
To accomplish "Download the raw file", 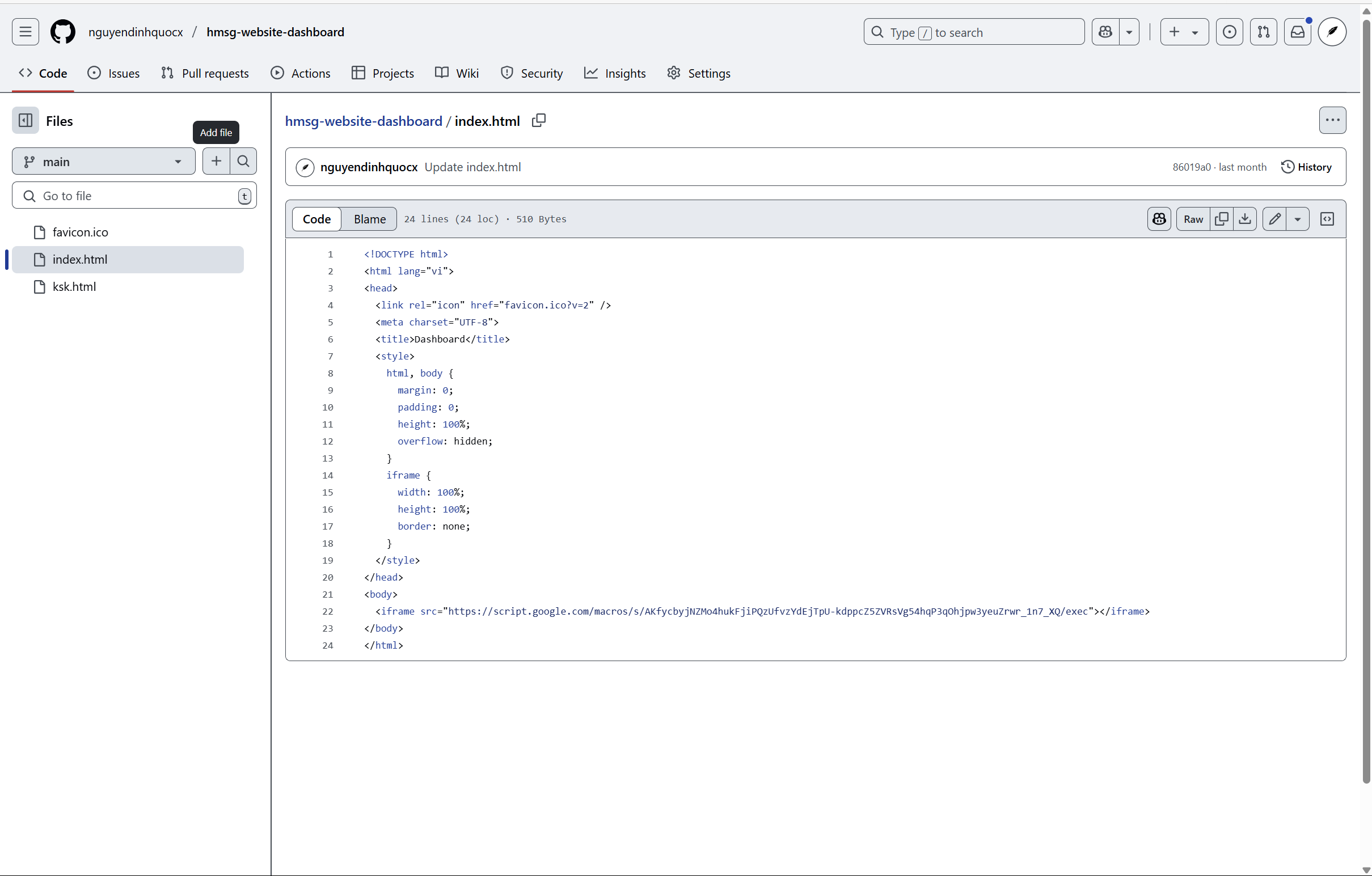I will (1245, 219).
